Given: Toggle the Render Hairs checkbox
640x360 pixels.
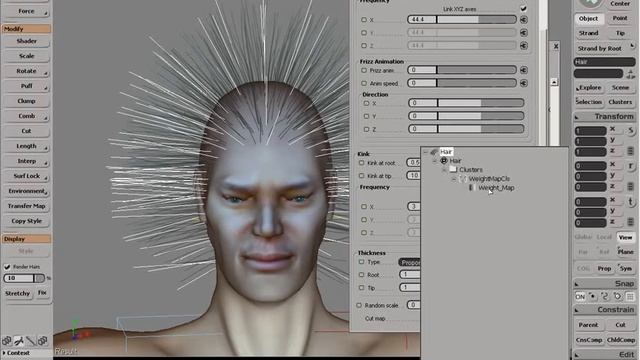Looking at the screenshot, I should coord(7,267).
